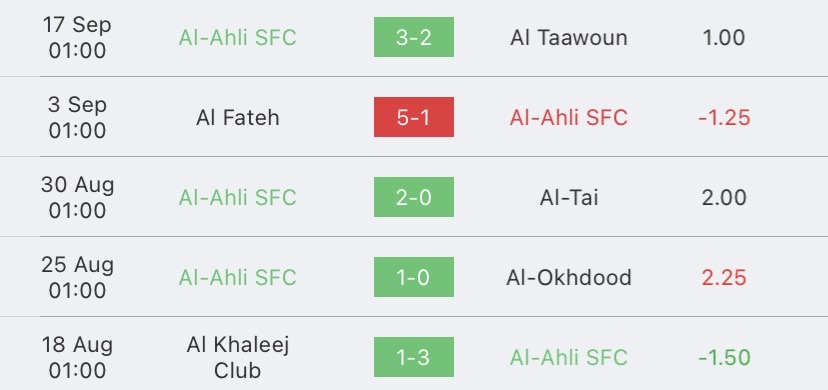
Task: Open the 1-0 score against Al-Okhdood
Action: [x=413, y=277]
